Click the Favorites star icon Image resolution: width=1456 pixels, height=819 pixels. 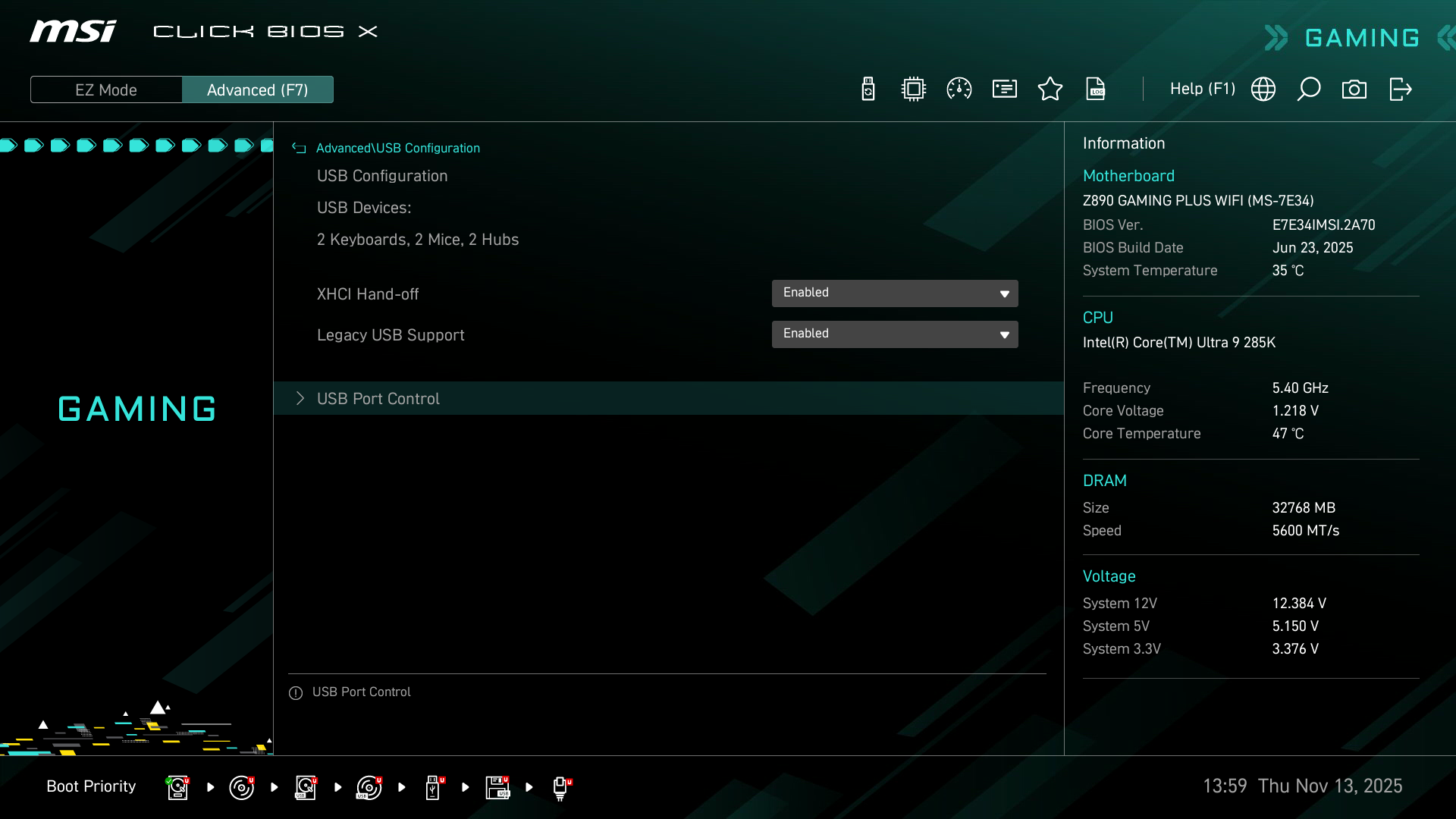[x=1050, y=89]
